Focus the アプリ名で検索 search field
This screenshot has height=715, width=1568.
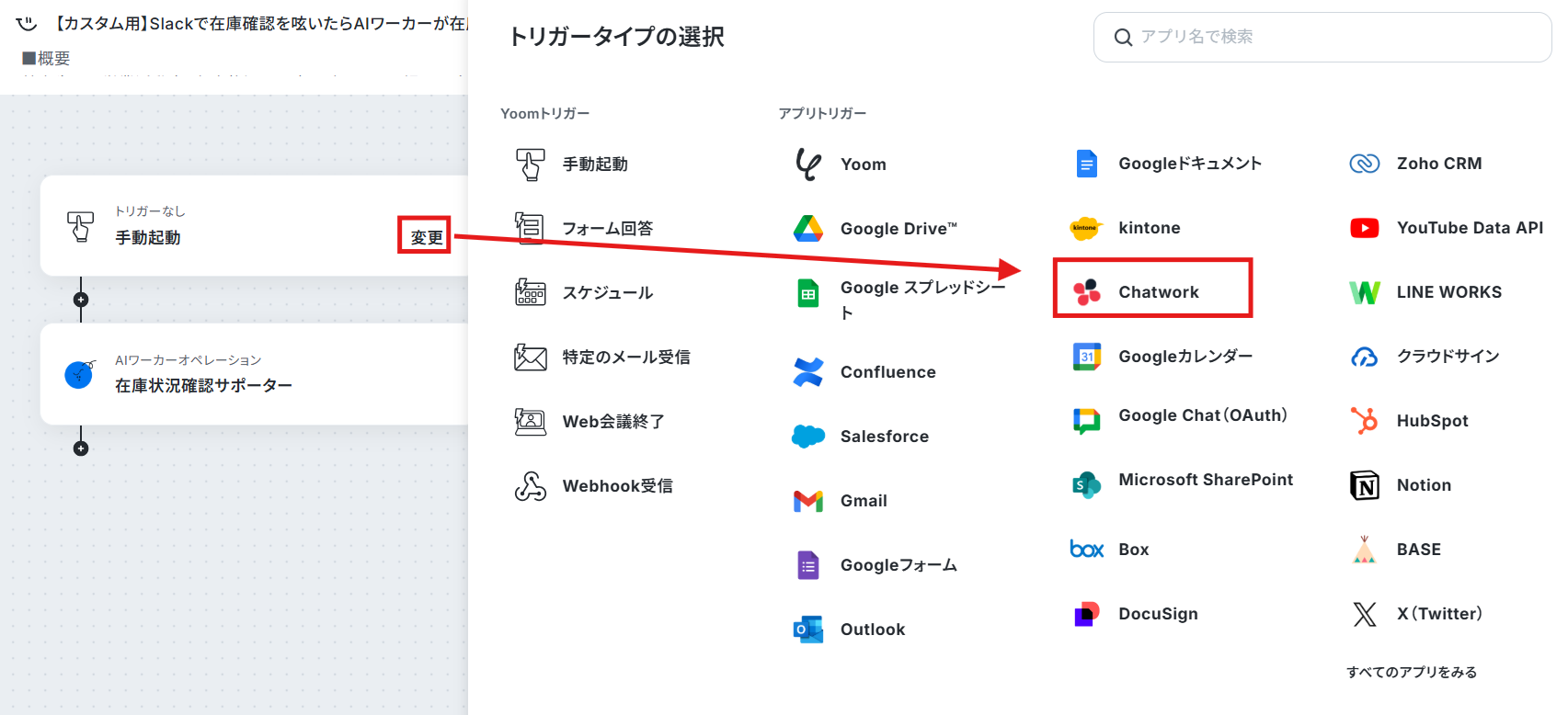coord(1322,37)
